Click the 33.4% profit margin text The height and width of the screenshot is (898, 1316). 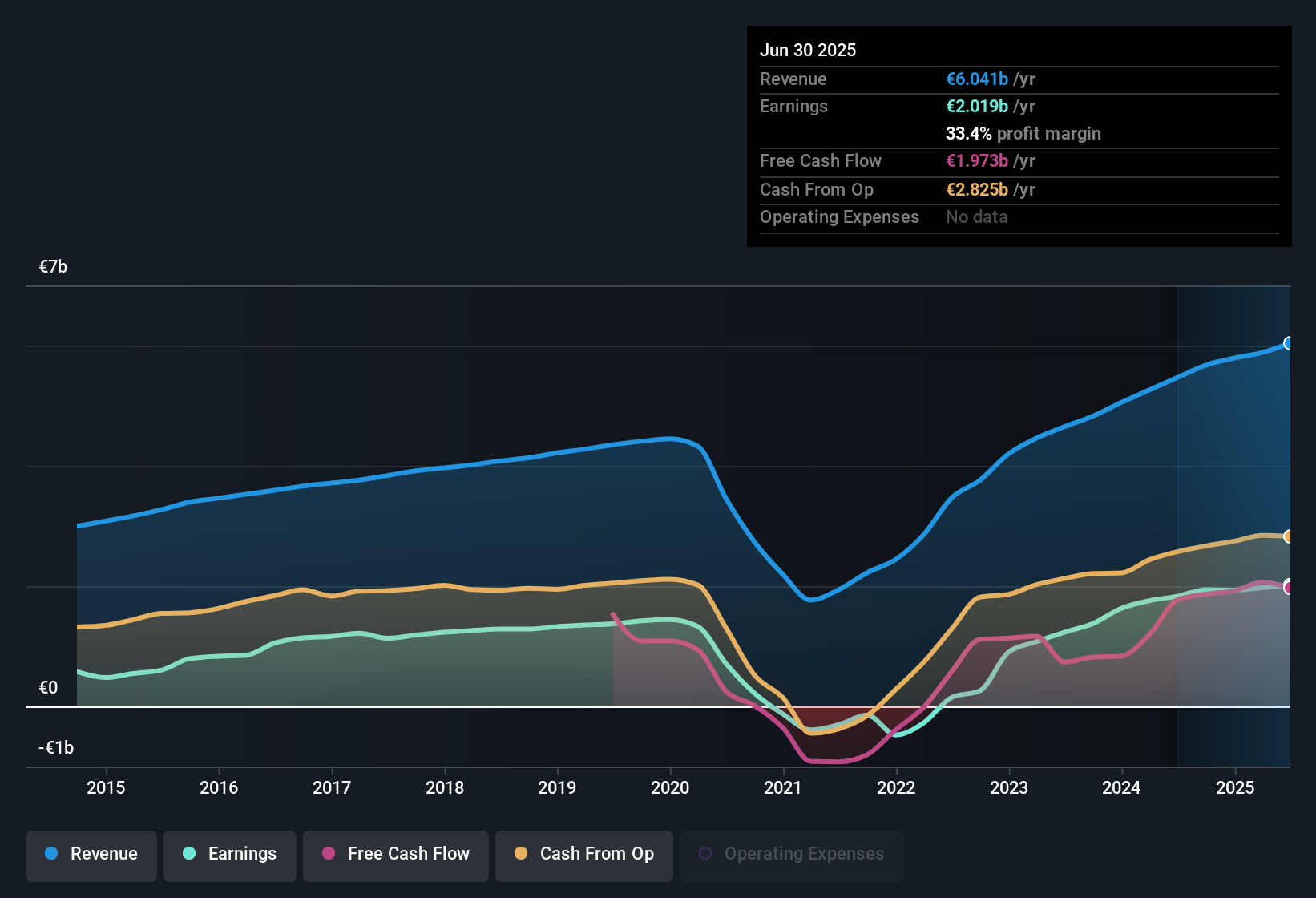[x=1023, y=133]
